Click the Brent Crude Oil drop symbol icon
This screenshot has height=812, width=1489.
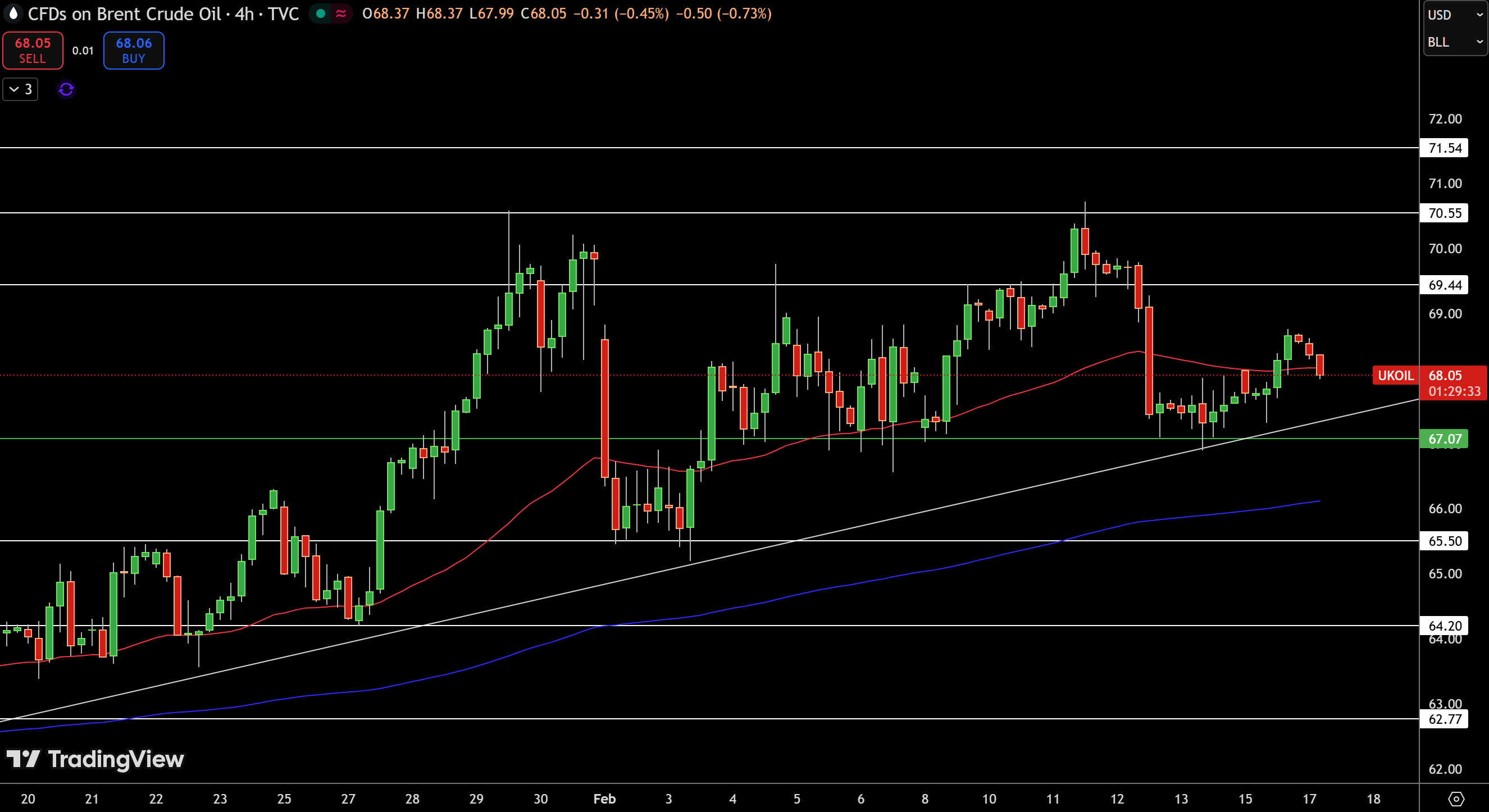(x=13, y=14)
